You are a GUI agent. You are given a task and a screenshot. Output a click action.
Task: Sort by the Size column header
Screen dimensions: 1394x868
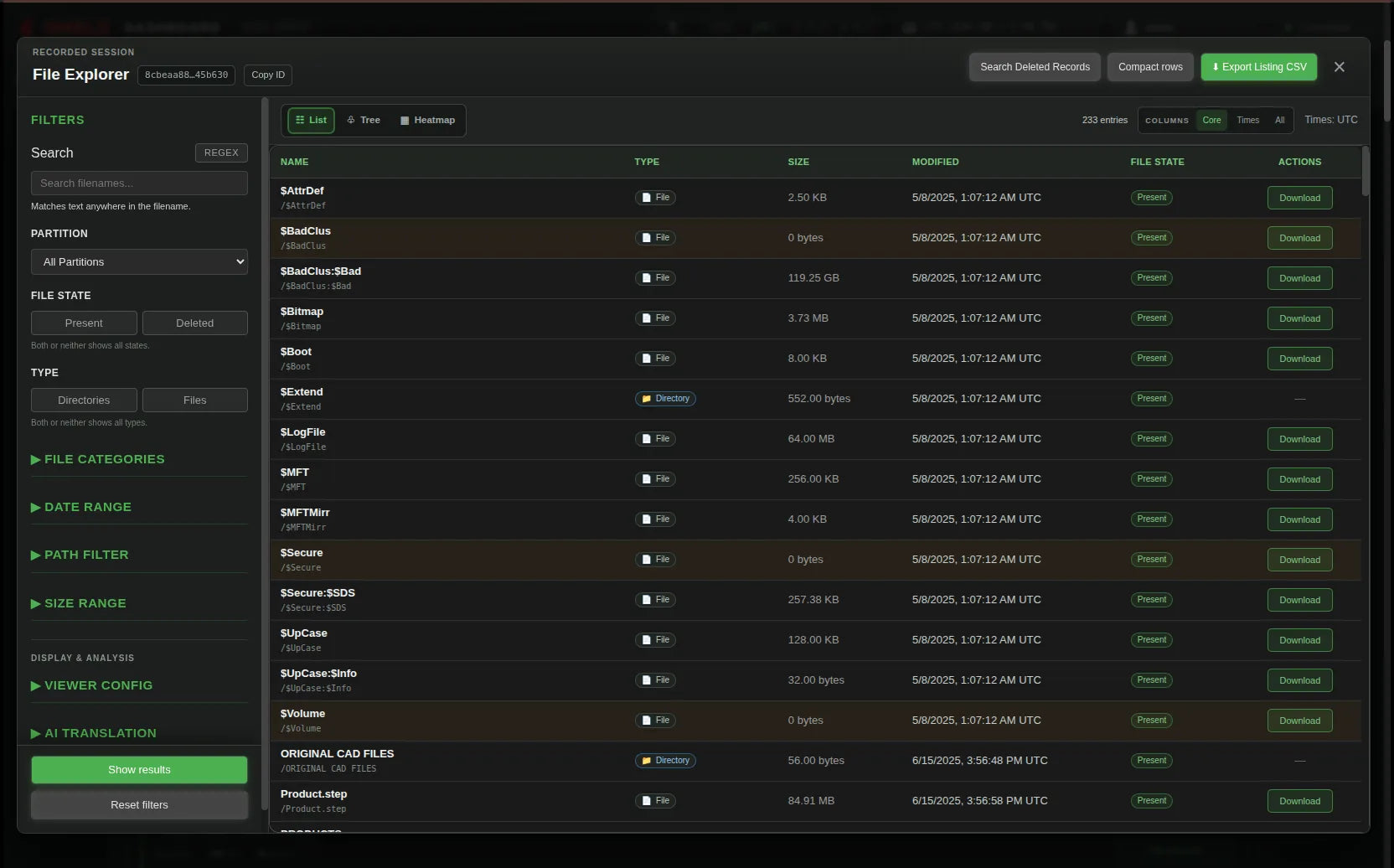pos(798,163)
